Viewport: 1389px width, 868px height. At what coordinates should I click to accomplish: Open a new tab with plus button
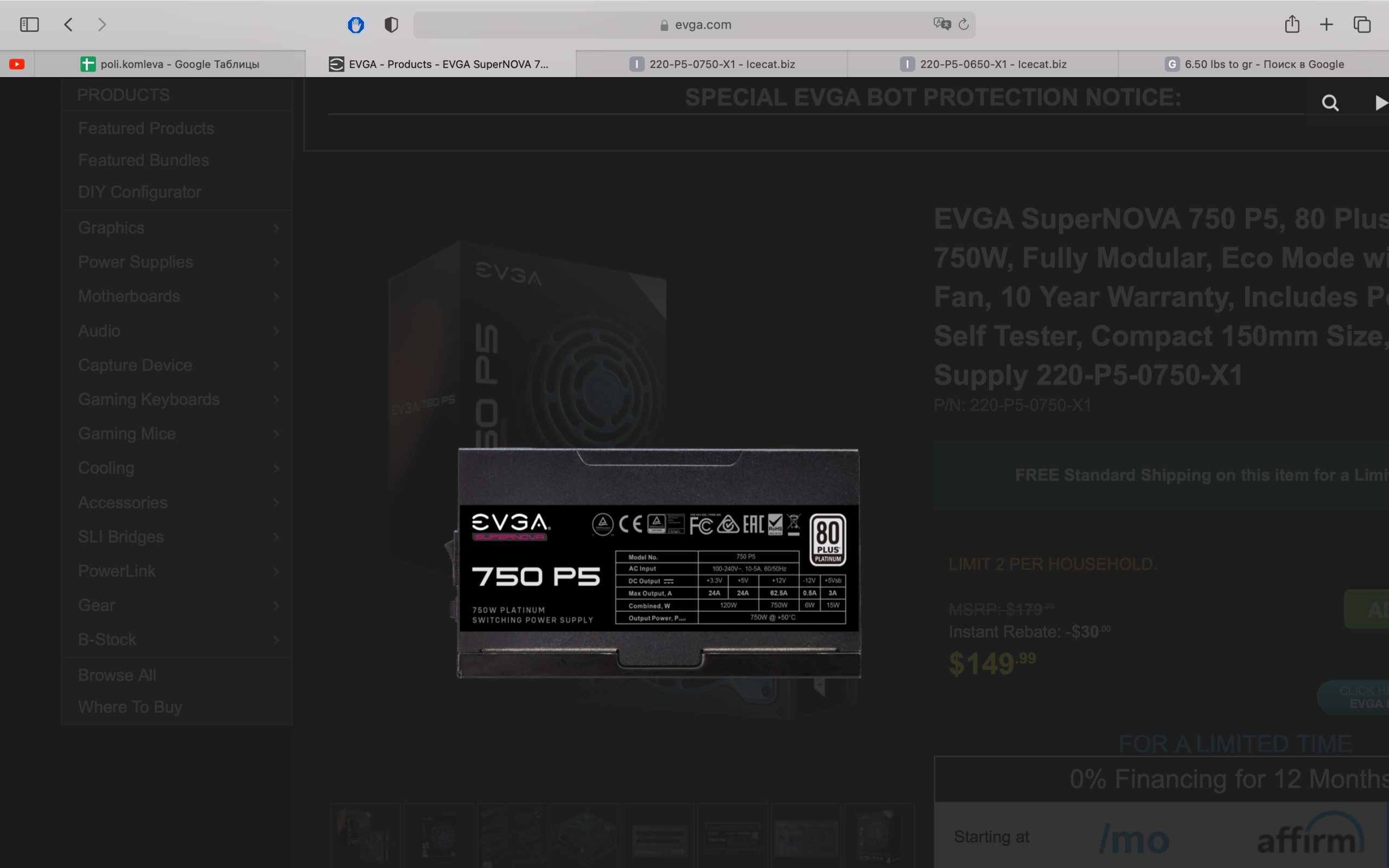pos(1327,24)
